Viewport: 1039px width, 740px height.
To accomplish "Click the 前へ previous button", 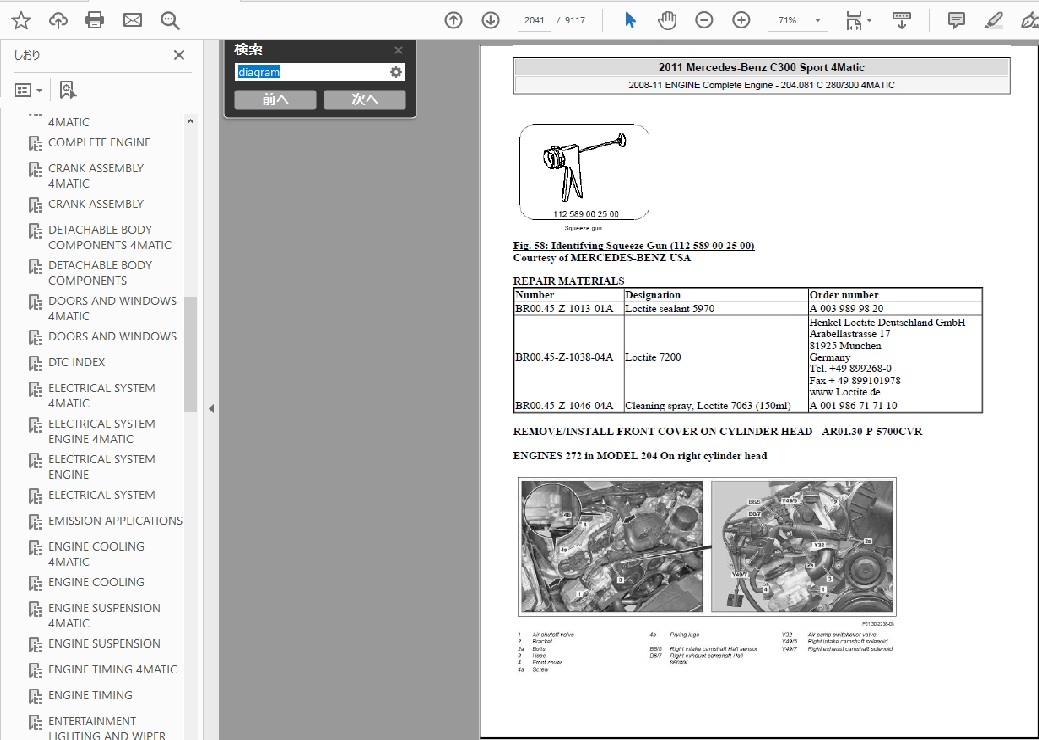I will pyautogui.click(x=275, y=99).
